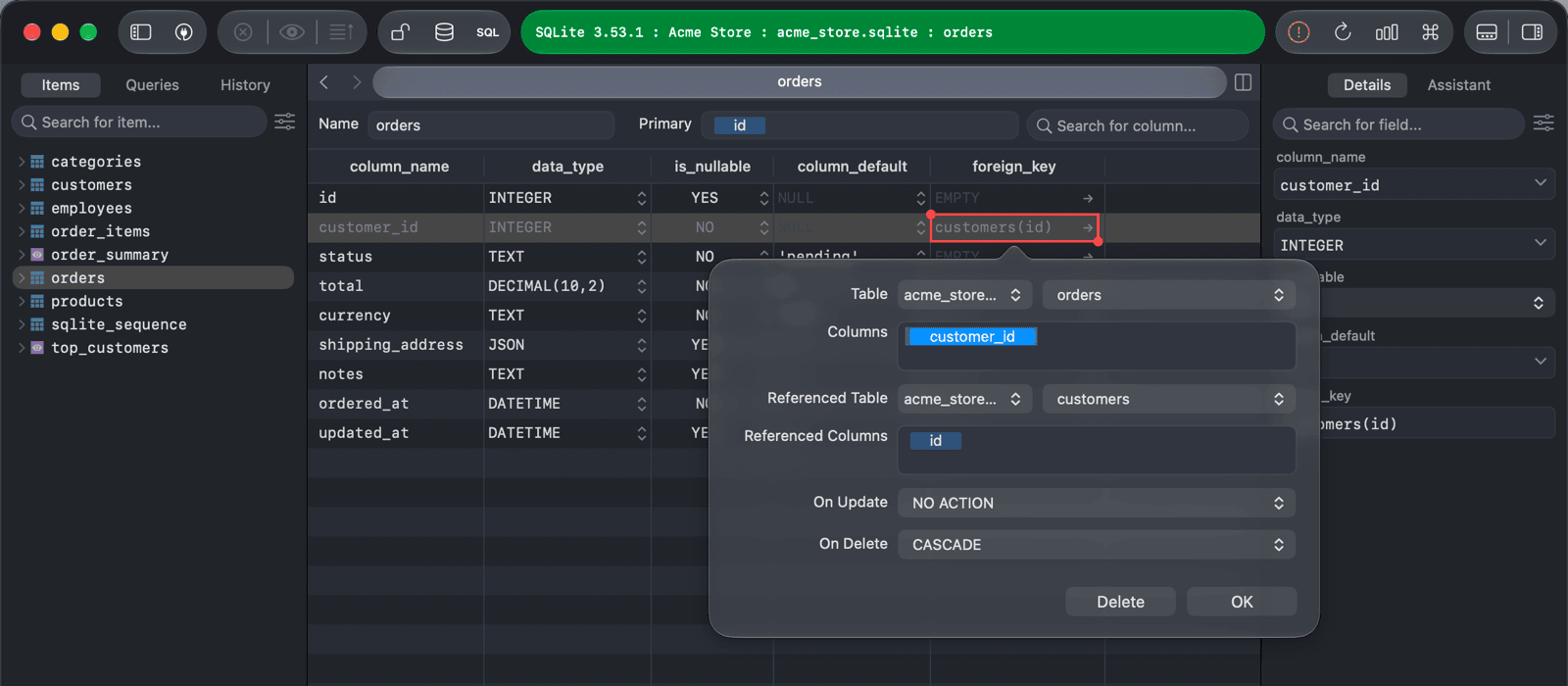Screen dimensions: 1568x686
Task: Go forward with the right chevron
Action: (357, 82)
